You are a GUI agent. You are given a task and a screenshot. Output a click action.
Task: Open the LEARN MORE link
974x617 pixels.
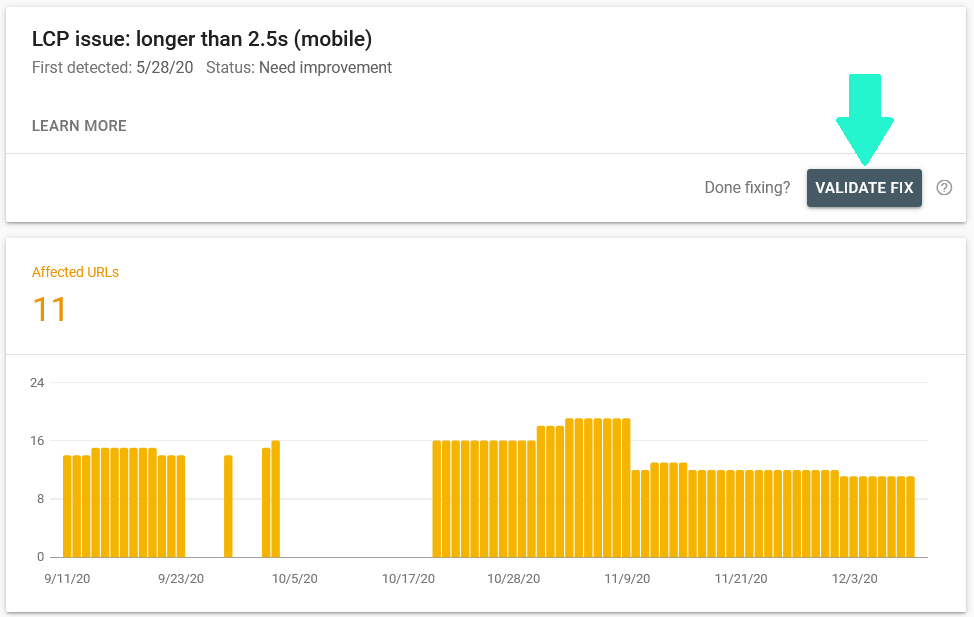pos(79,126)
